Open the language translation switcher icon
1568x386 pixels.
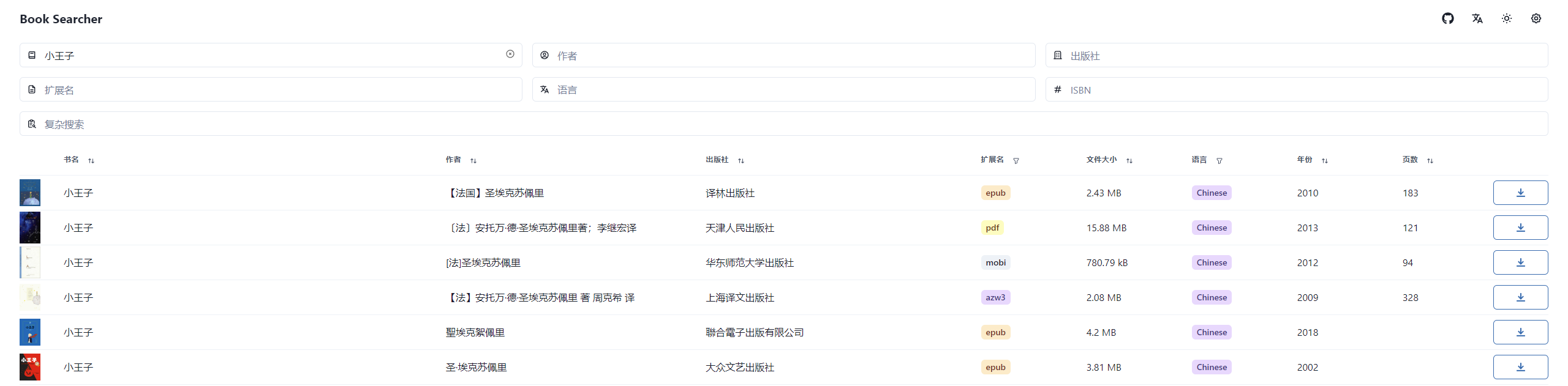1477,18
